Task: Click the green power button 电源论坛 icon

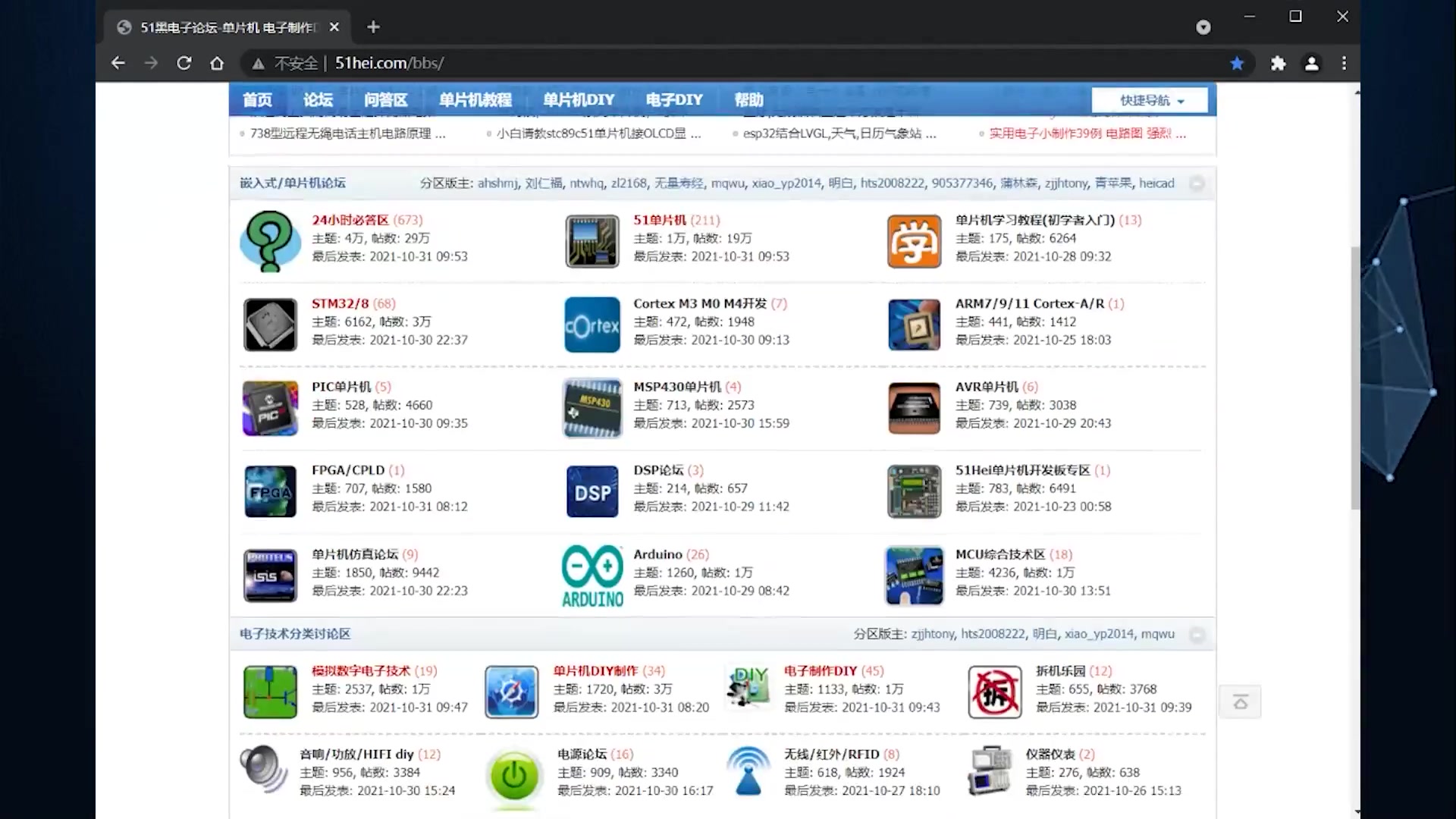Action: click(x=514, y=776)
